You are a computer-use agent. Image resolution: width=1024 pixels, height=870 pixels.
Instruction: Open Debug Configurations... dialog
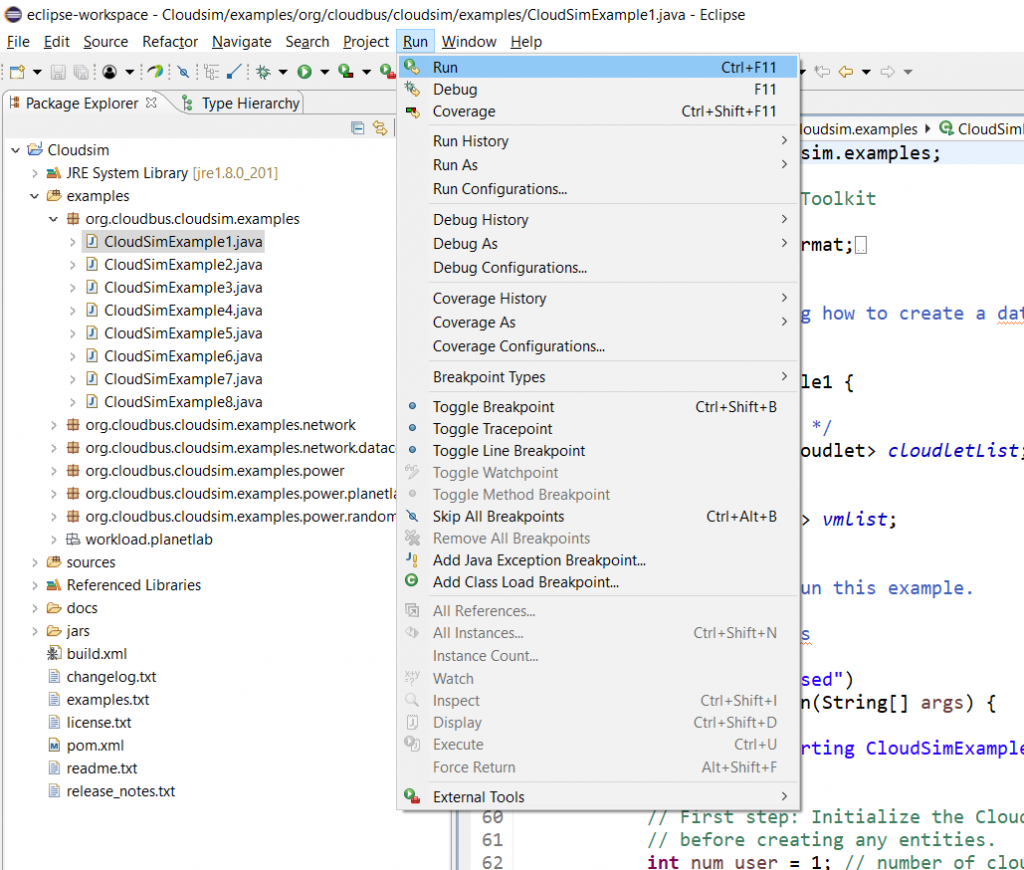click(597, 268)
